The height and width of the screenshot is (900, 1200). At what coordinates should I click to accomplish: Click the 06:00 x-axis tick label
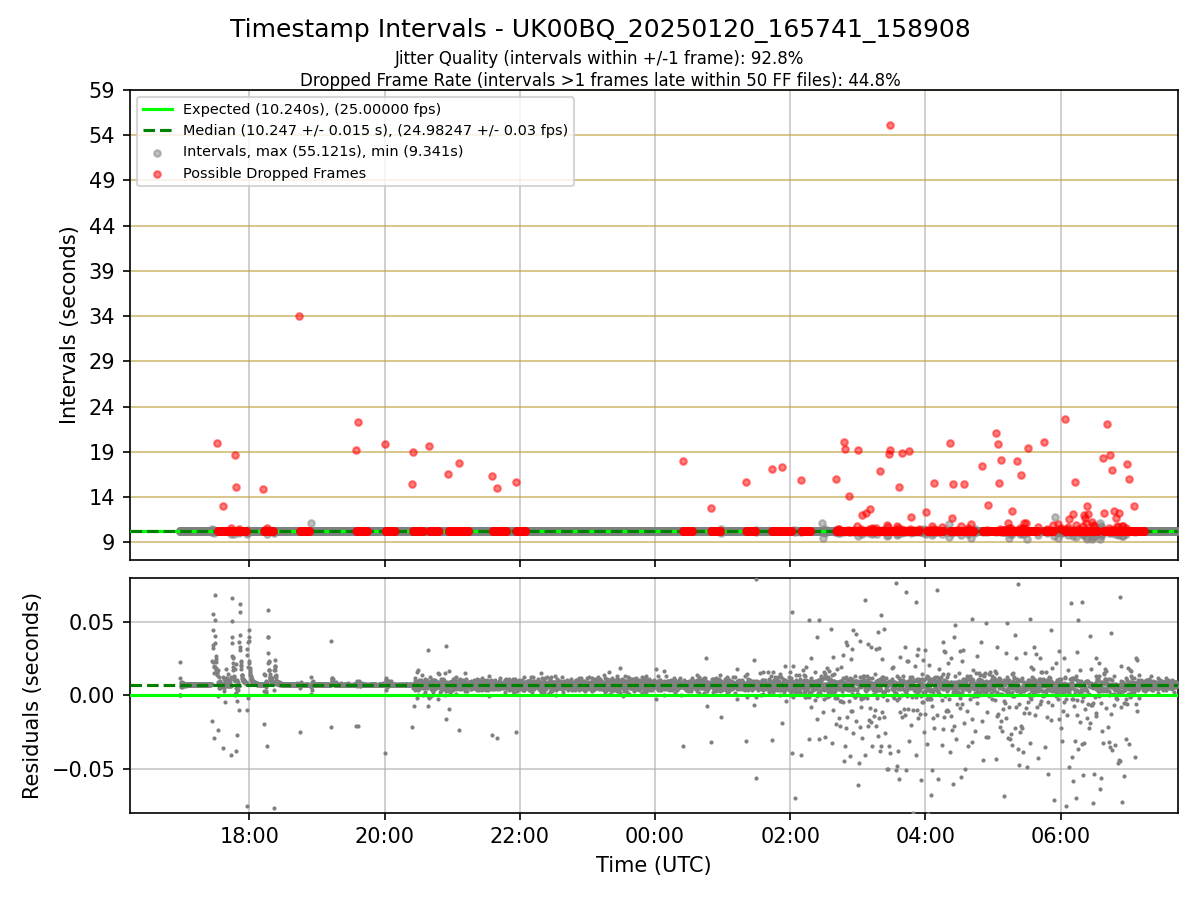click(x=1060, y=835)
